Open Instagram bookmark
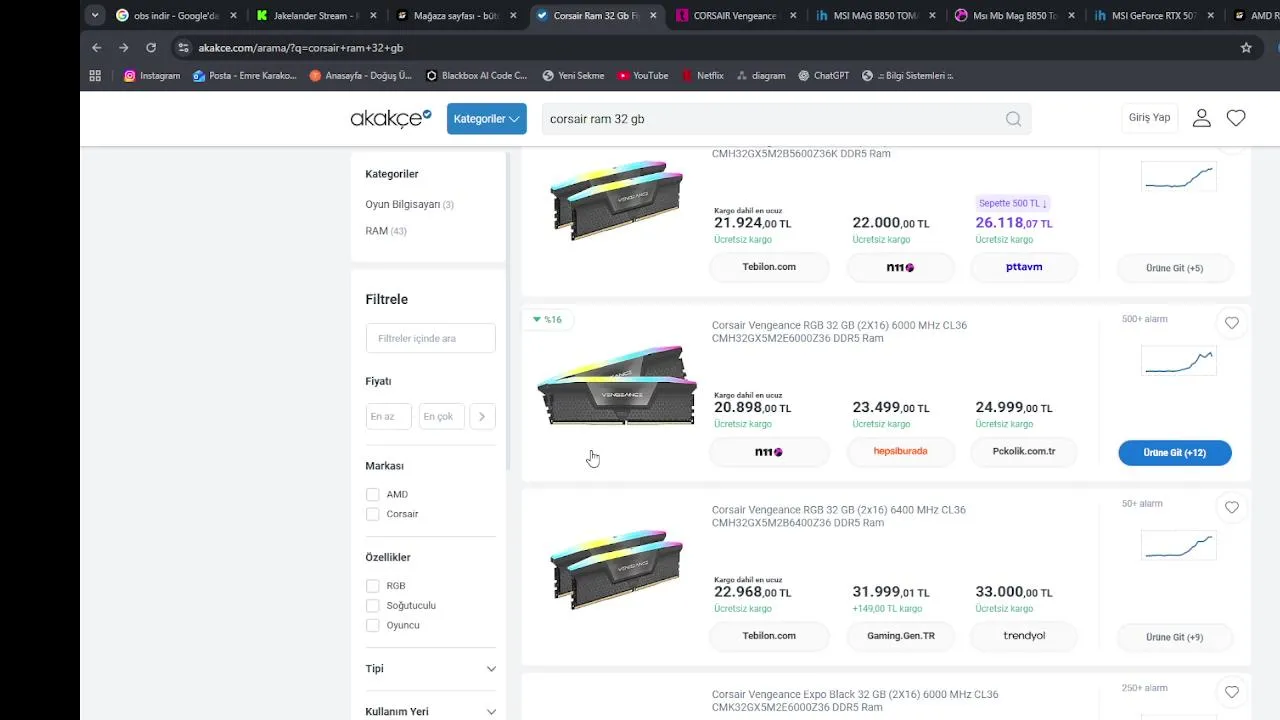Viewport: 1280px width, 720px height. (152, 75)
